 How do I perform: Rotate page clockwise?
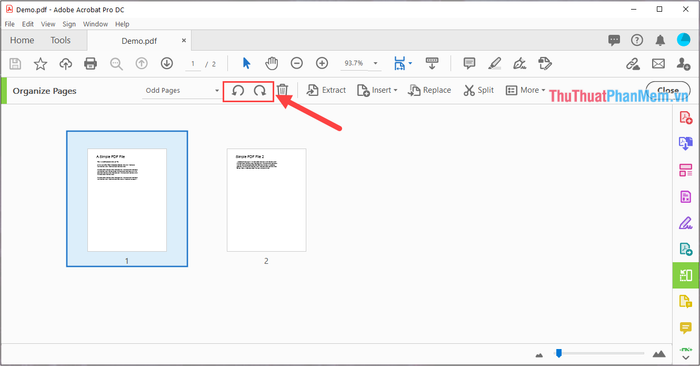point(259,91)
